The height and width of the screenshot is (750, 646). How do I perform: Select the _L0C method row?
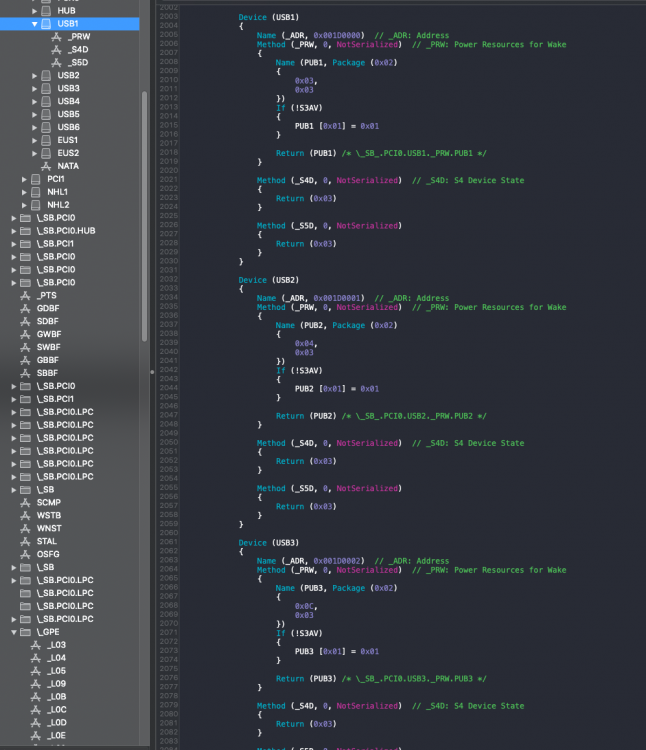pyautogui.click(x=70, y=710)
